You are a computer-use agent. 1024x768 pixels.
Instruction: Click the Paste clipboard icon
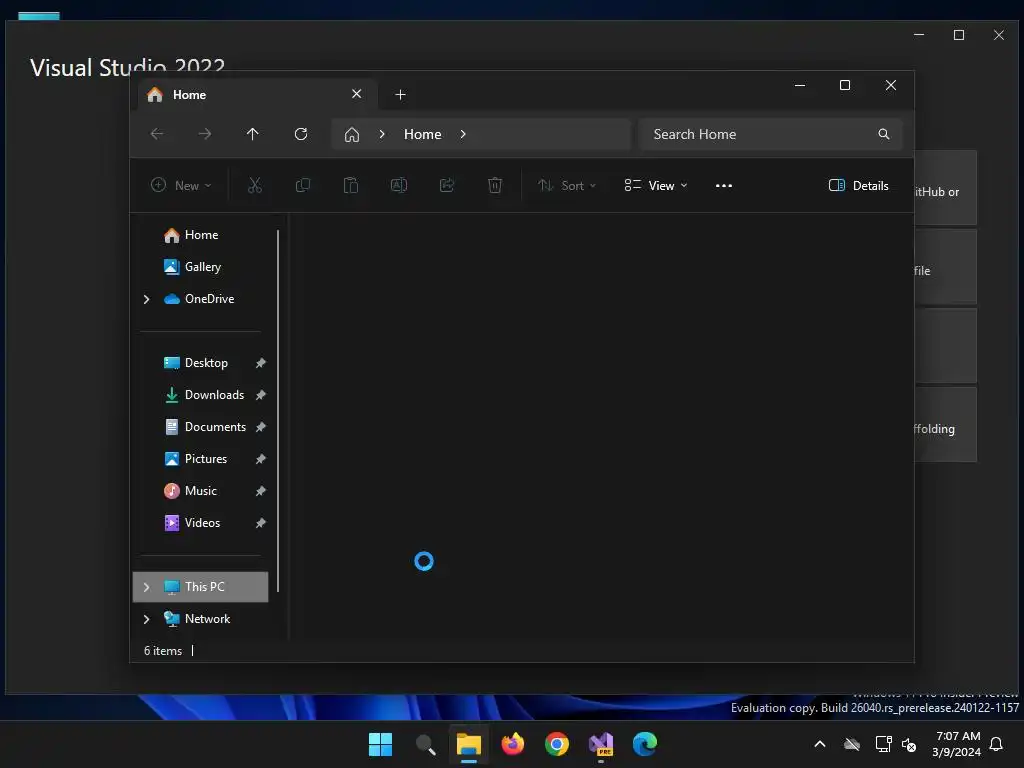click(x=351, y=185)
